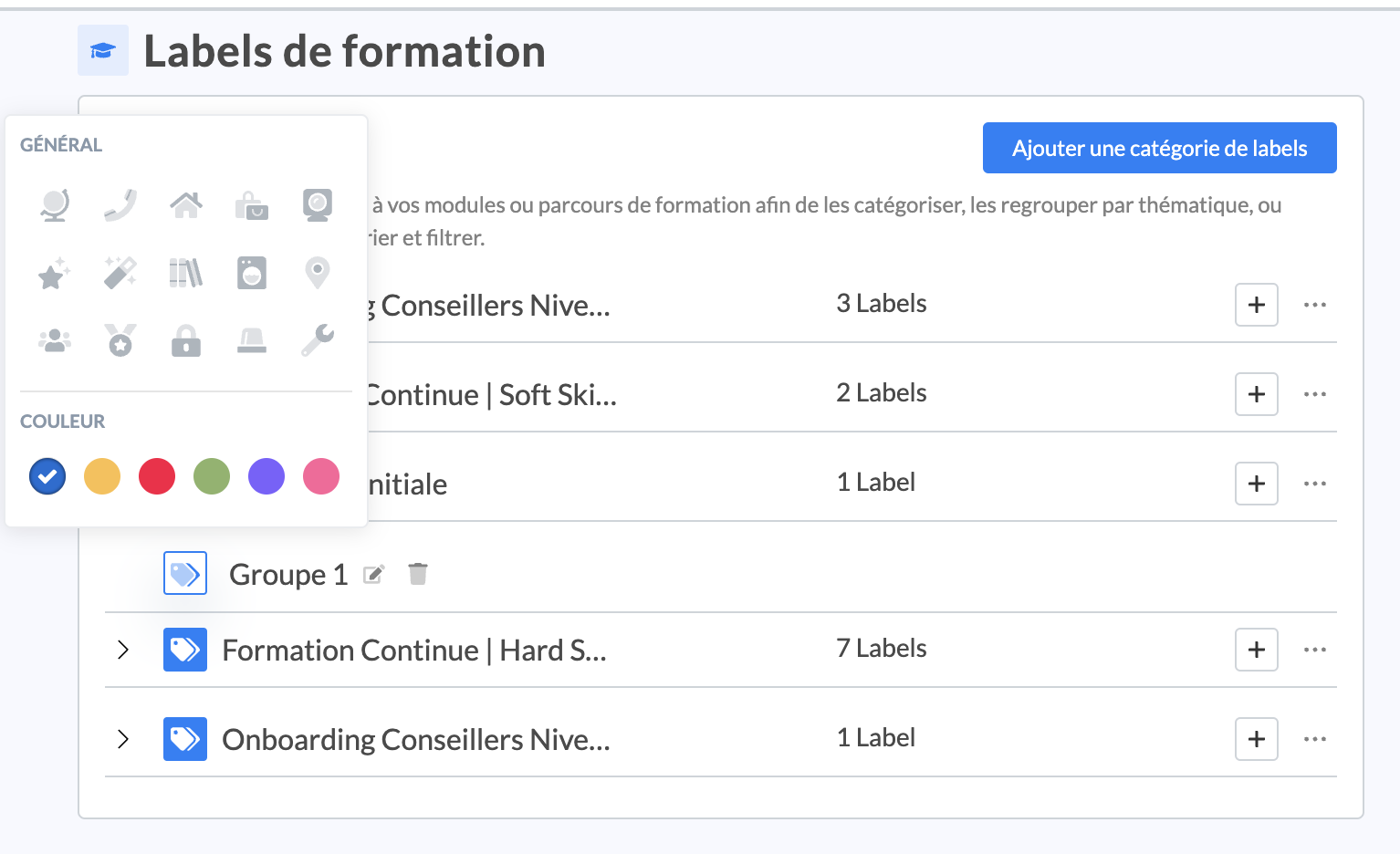Choose the purple color swatch

click(x=266, y=476)
